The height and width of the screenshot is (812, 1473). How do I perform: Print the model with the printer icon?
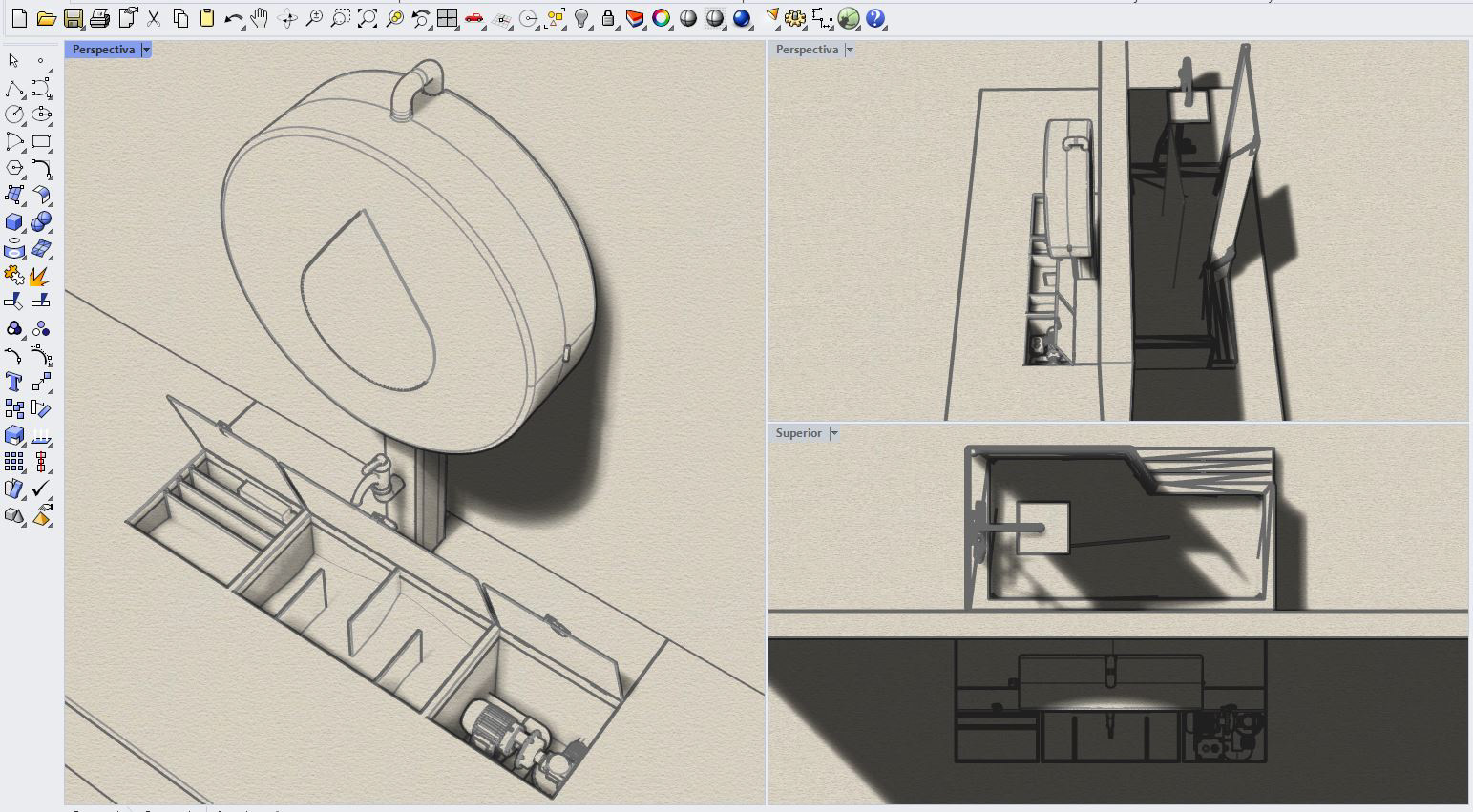[99, 18]
